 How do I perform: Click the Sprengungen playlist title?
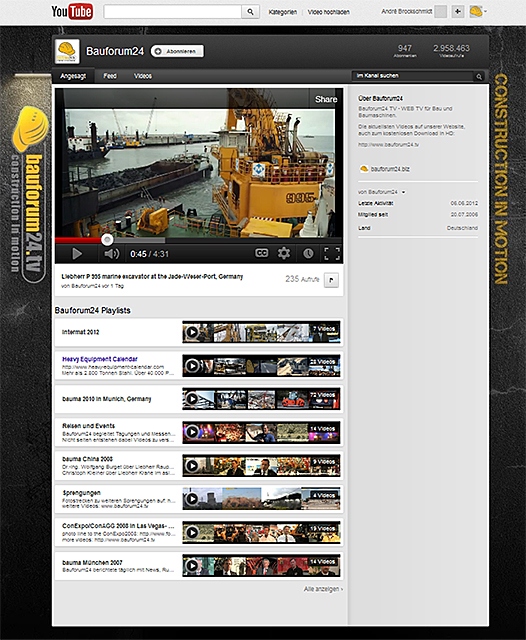coord(82,493)
